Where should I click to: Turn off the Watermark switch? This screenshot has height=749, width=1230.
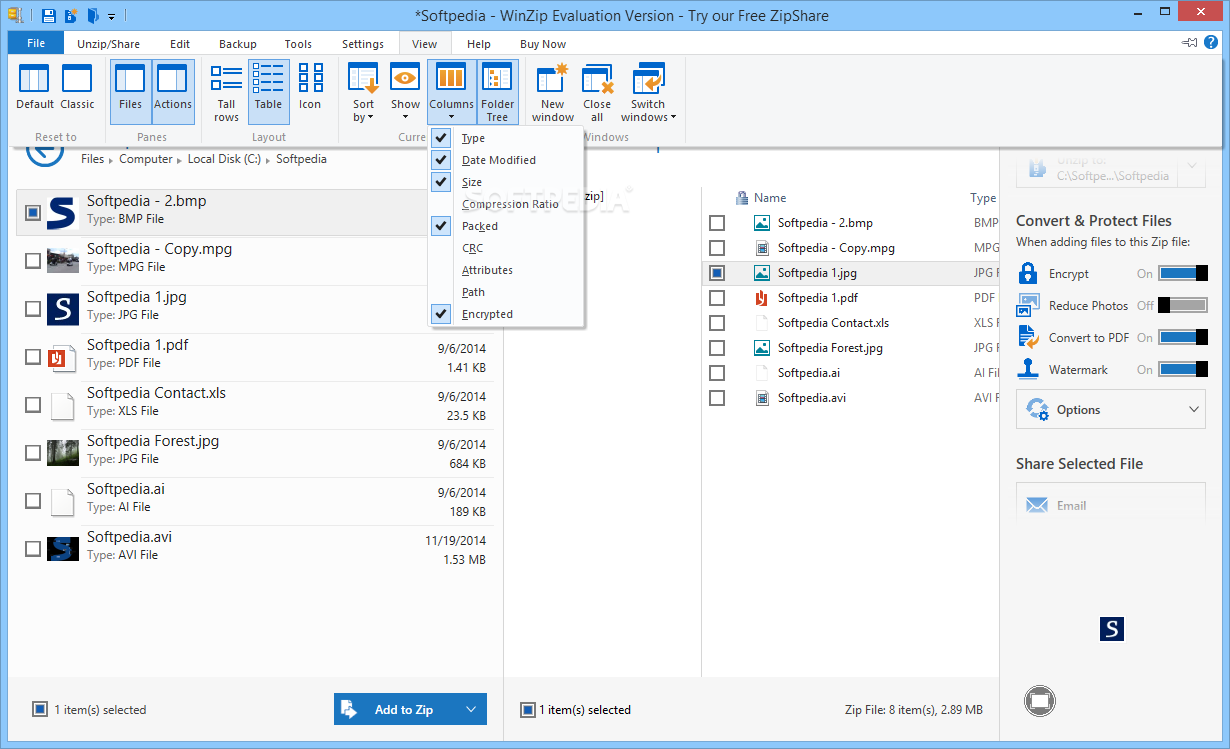[1183, 369]
